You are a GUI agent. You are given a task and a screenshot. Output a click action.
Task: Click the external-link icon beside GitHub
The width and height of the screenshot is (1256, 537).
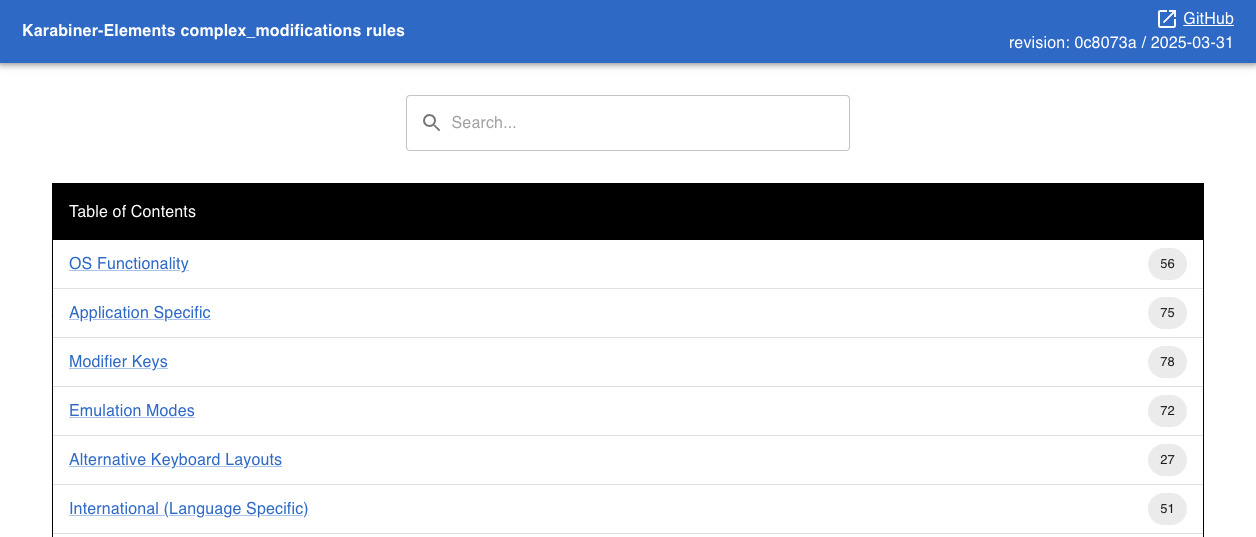pyautogui.click(x=1167, y=19)
